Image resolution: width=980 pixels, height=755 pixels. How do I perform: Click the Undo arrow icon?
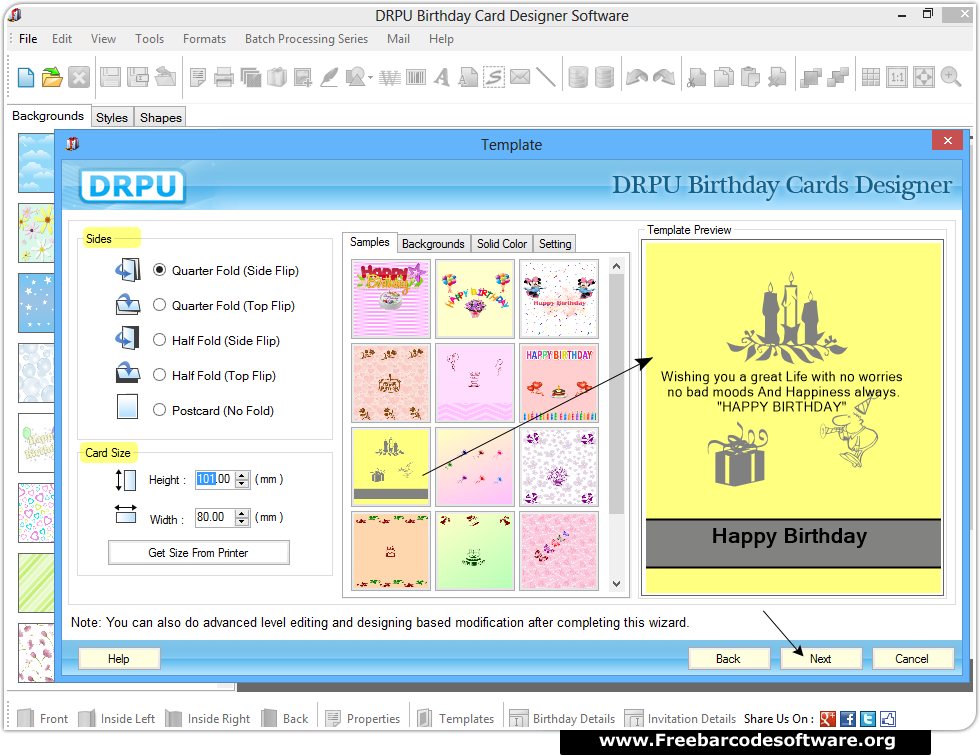point(637,78)
